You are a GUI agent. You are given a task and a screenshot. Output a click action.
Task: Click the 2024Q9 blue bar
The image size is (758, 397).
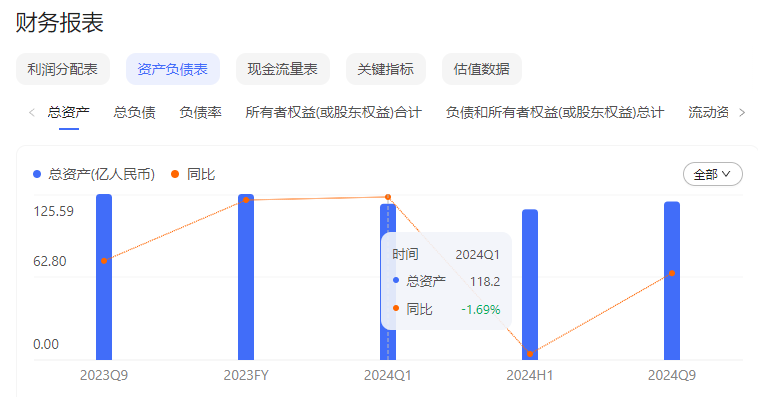pos(672,281)
